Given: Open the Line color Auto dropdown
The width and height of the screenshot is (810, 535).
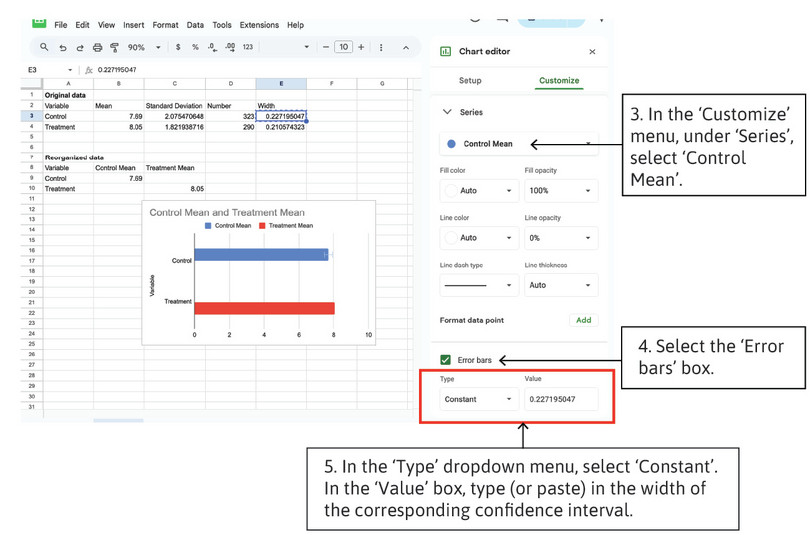Looking at the screenshot, I should point(479,238).
